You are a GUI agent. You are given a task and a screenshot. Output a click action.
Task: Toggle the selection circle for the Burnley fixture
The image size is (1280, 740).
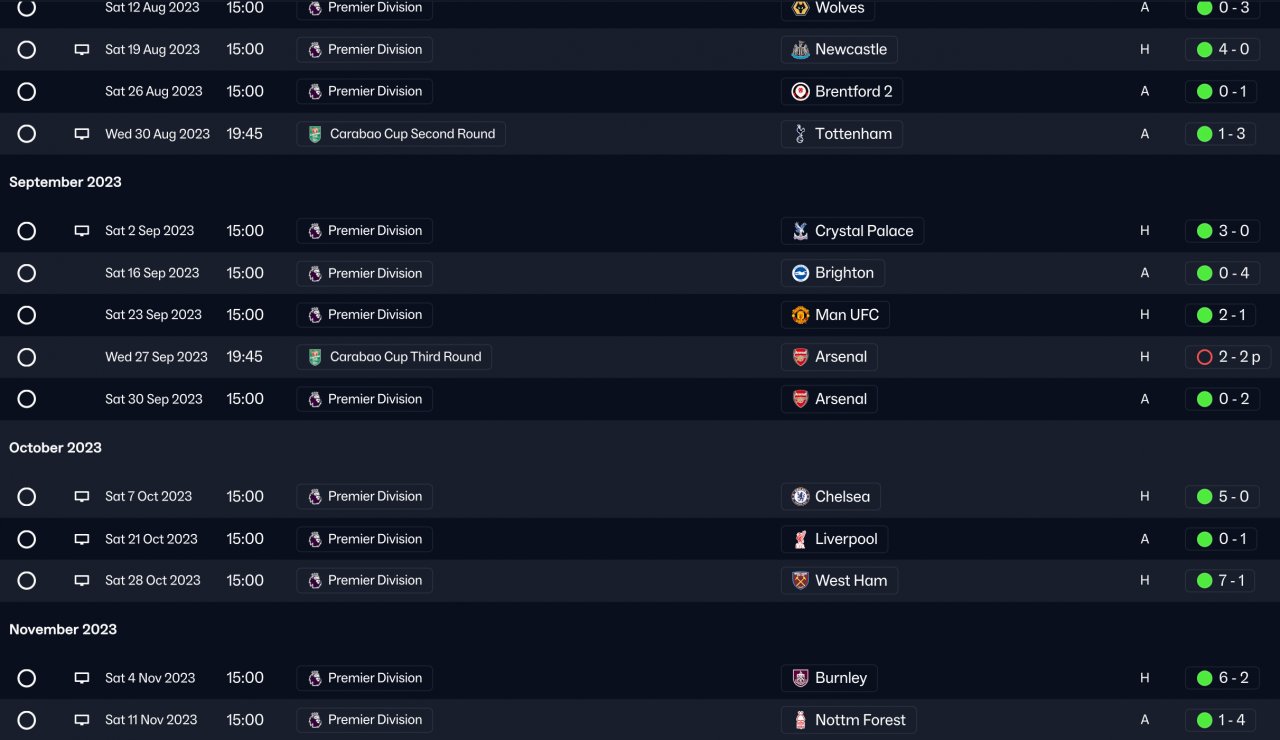(x=27, y=678)
